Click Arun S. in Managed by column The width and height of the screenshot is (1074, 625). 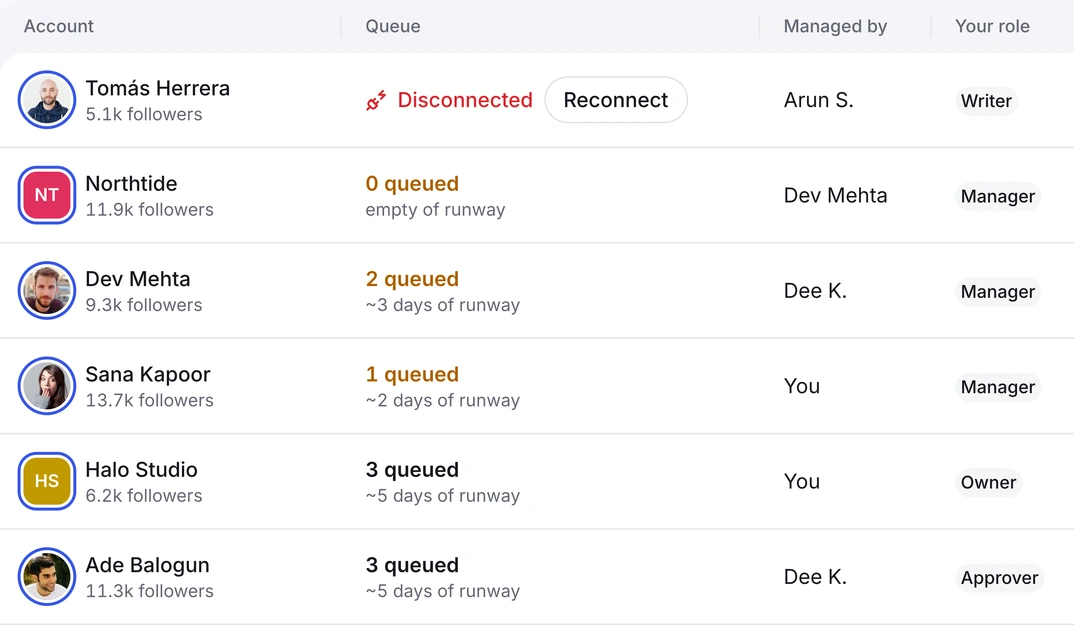pos(819,100)
